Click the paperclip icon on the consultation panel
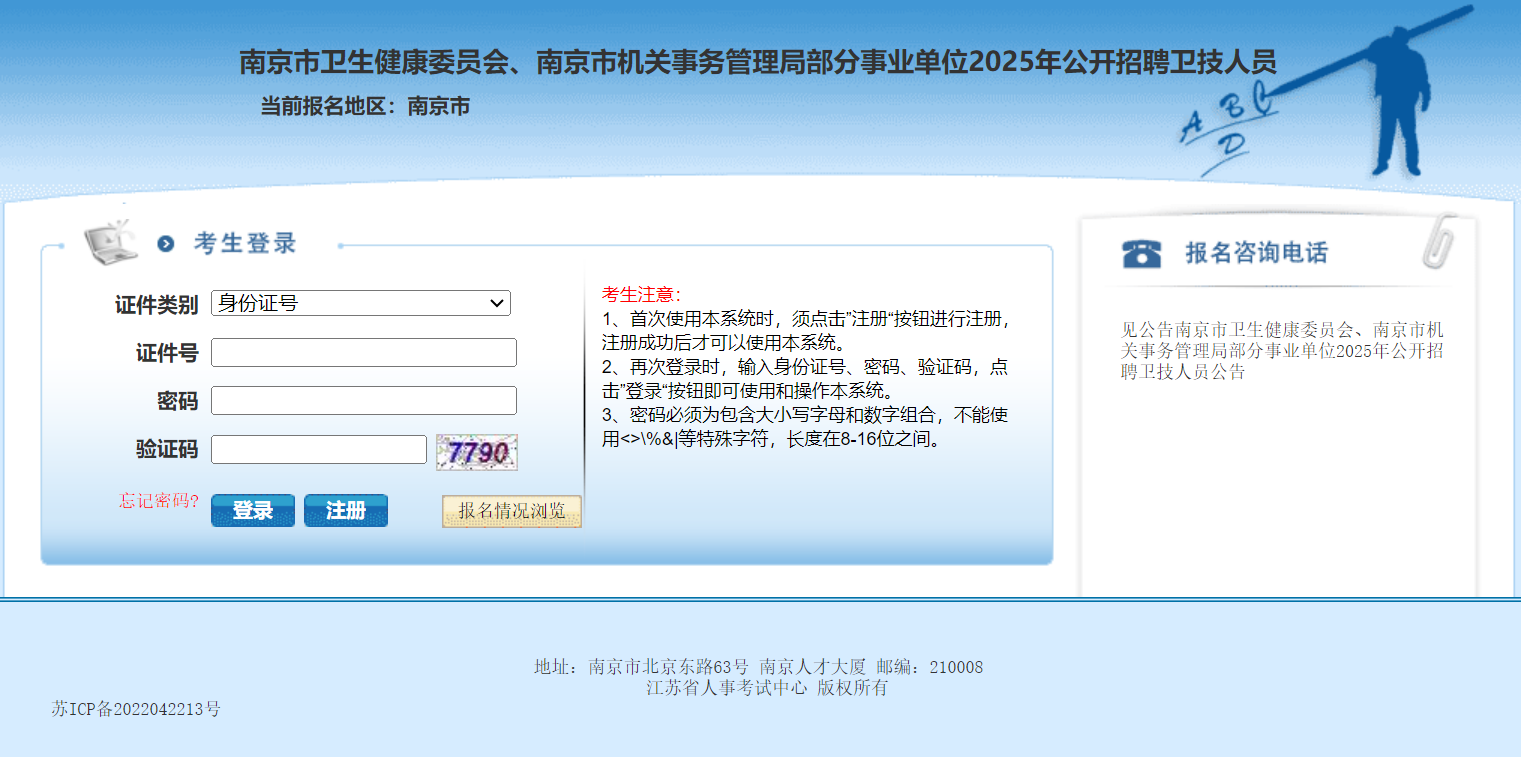 pos(1437,242)
